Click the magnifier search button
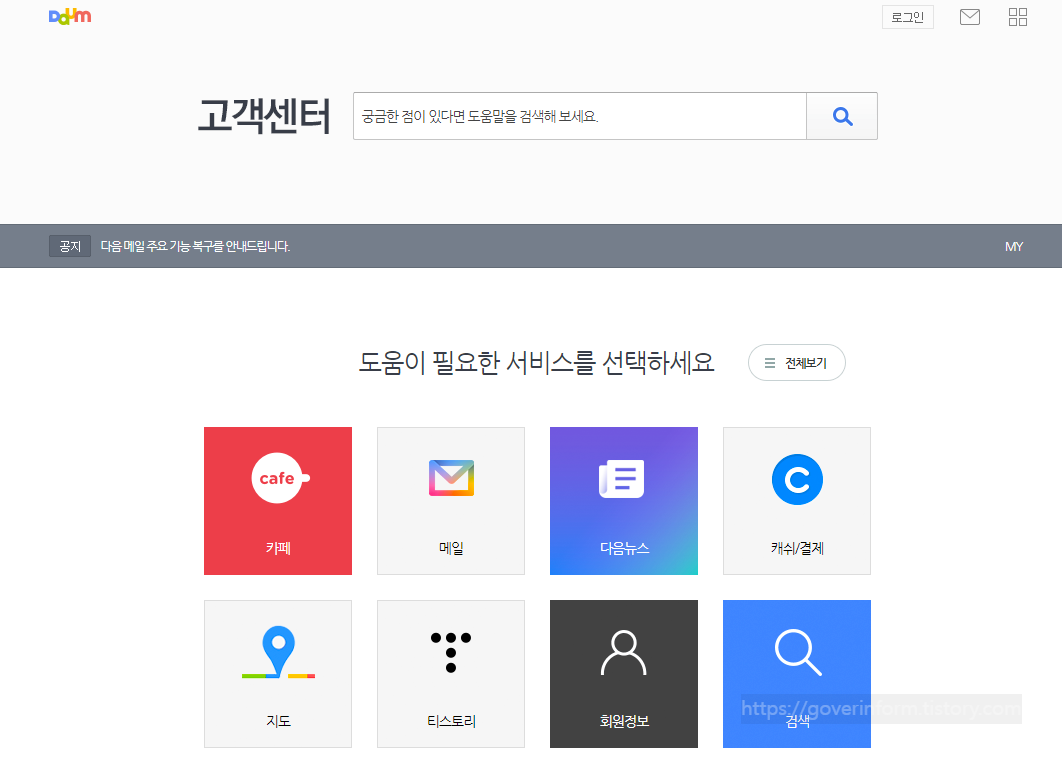The width and height of the screenshot is (1062, 764). pos(842,116)
